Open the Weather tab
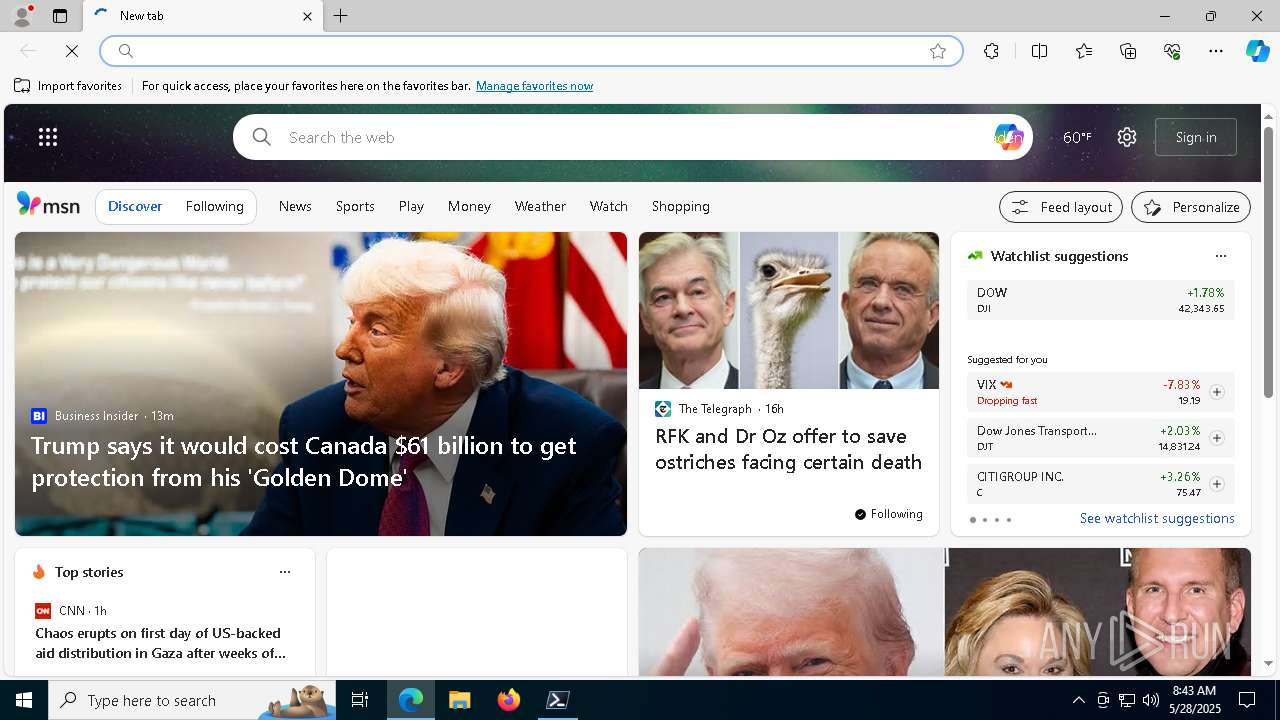Viewport: 1280px width, 720px height. pos(540,206)
